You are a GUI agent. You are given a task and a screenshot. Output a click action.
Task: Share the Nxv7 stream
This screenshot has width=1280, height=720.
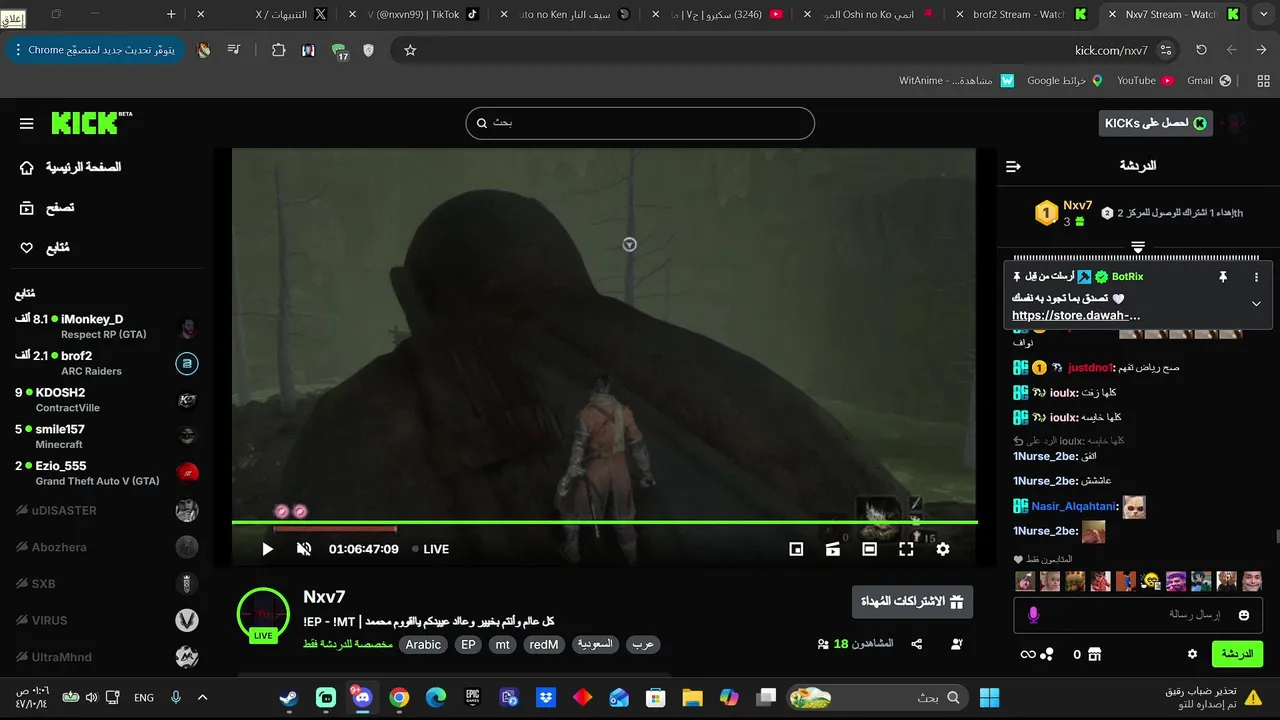(917, 644)
